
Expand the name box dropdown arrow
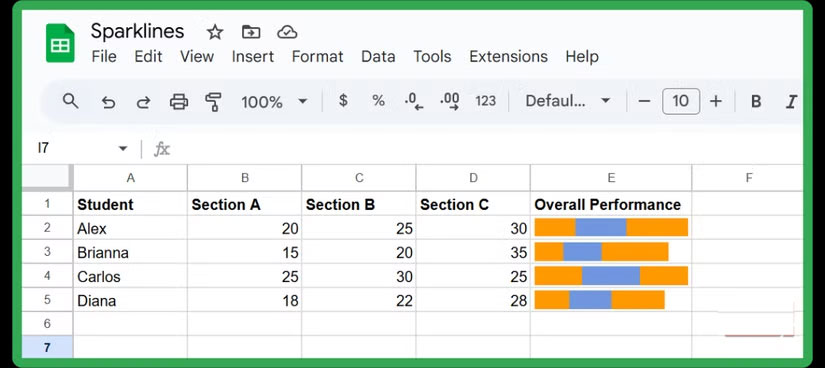[123, 149]
